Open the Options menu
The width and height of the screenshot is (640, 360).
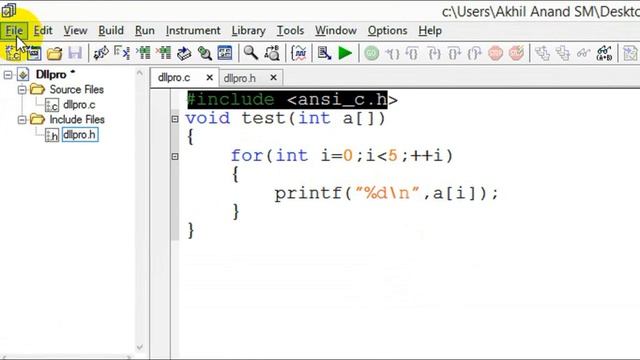point(387,31)
